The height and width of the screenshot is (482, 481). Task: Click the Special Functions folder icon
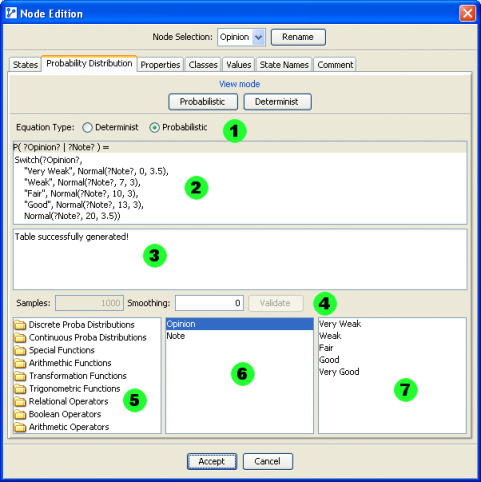[x=20, y=350]
